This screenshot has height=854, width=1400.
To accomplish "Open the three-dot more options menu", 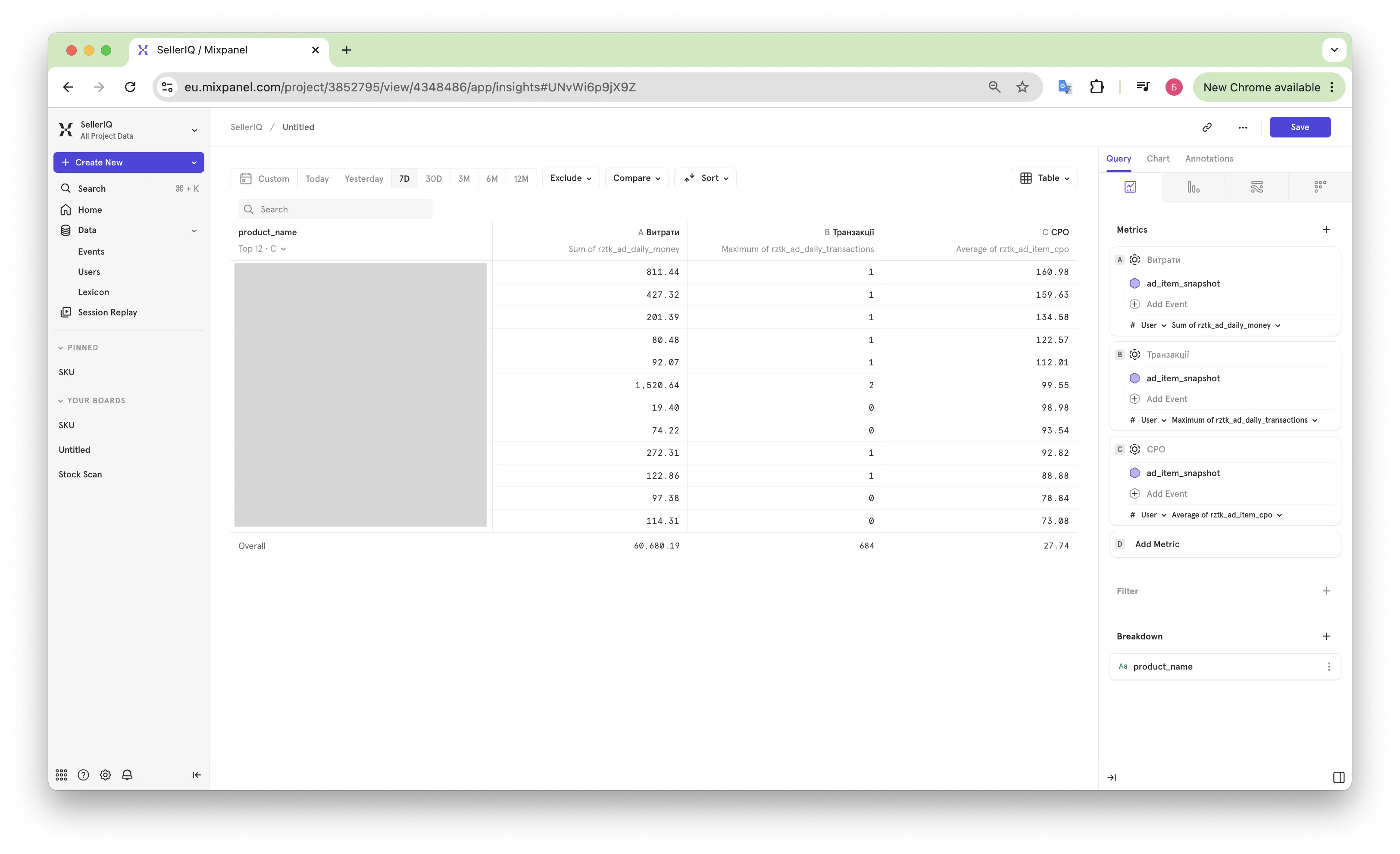I will (x=1243, y=127).
